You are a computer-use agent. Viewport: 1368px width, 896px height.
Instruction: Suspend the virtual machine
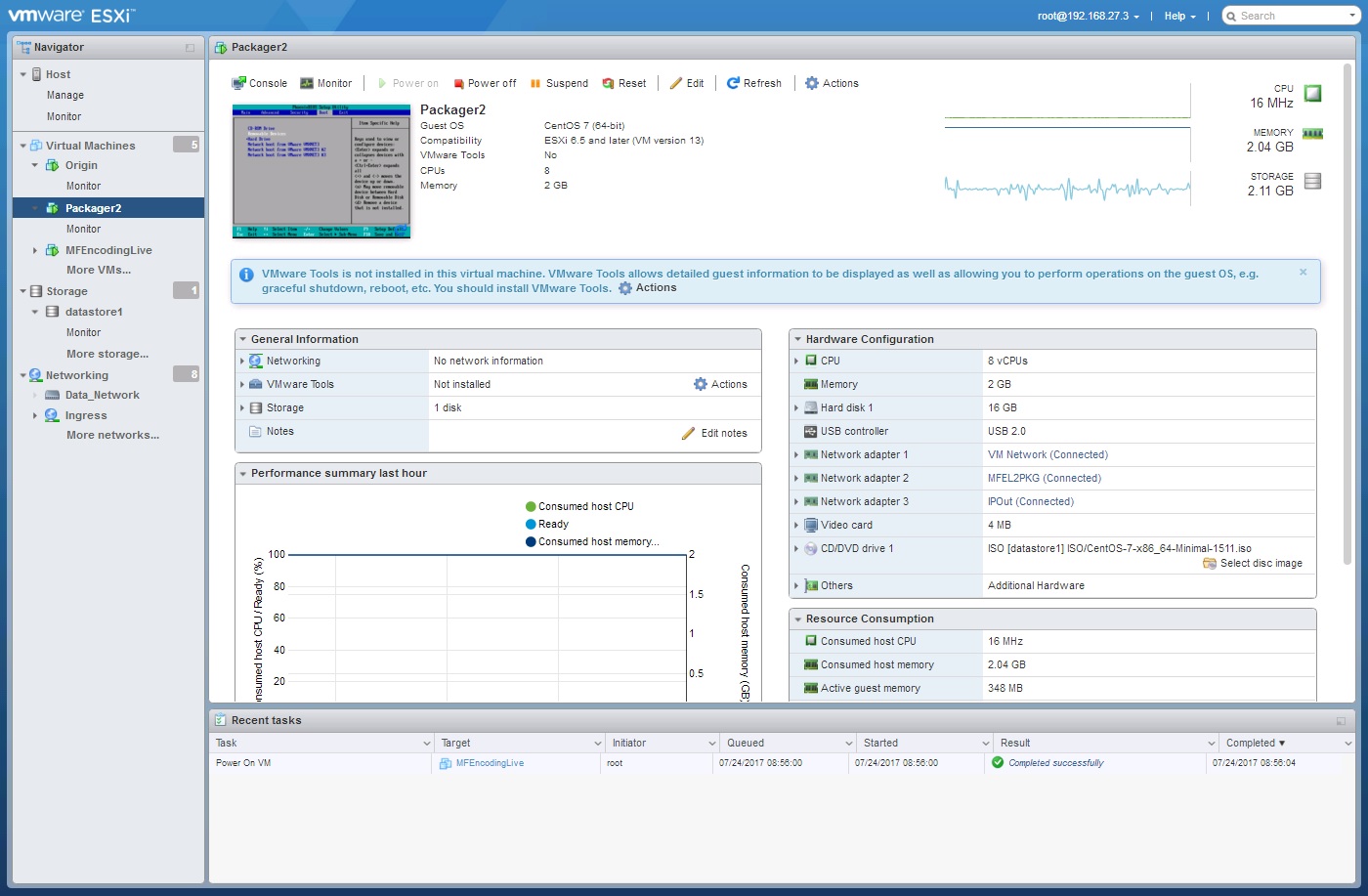coord(559,83)
